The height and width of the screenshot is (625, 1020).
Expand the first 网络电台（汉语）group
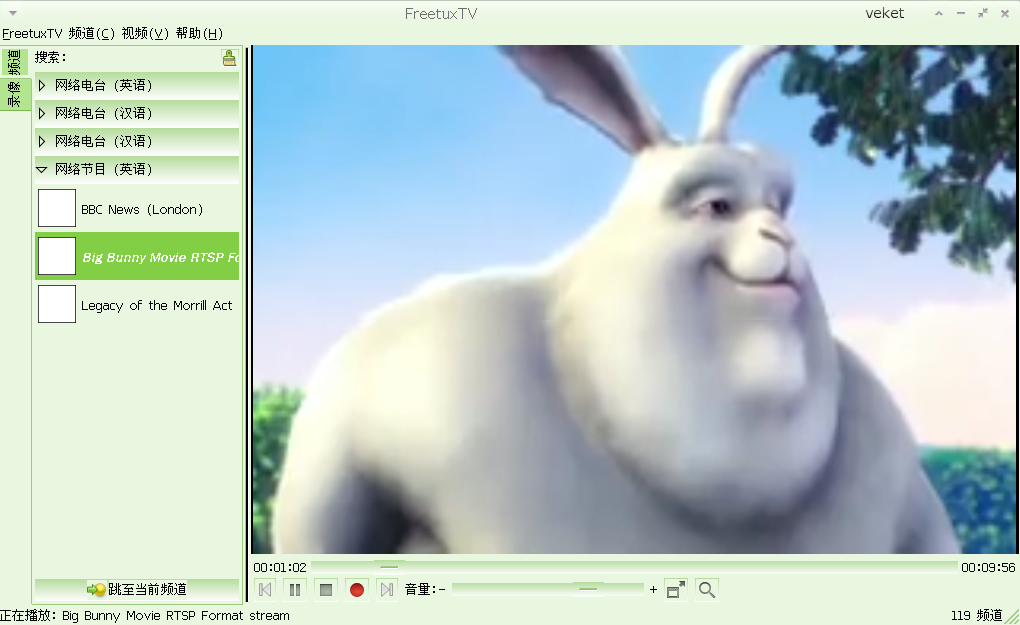[x=137, y=113]
